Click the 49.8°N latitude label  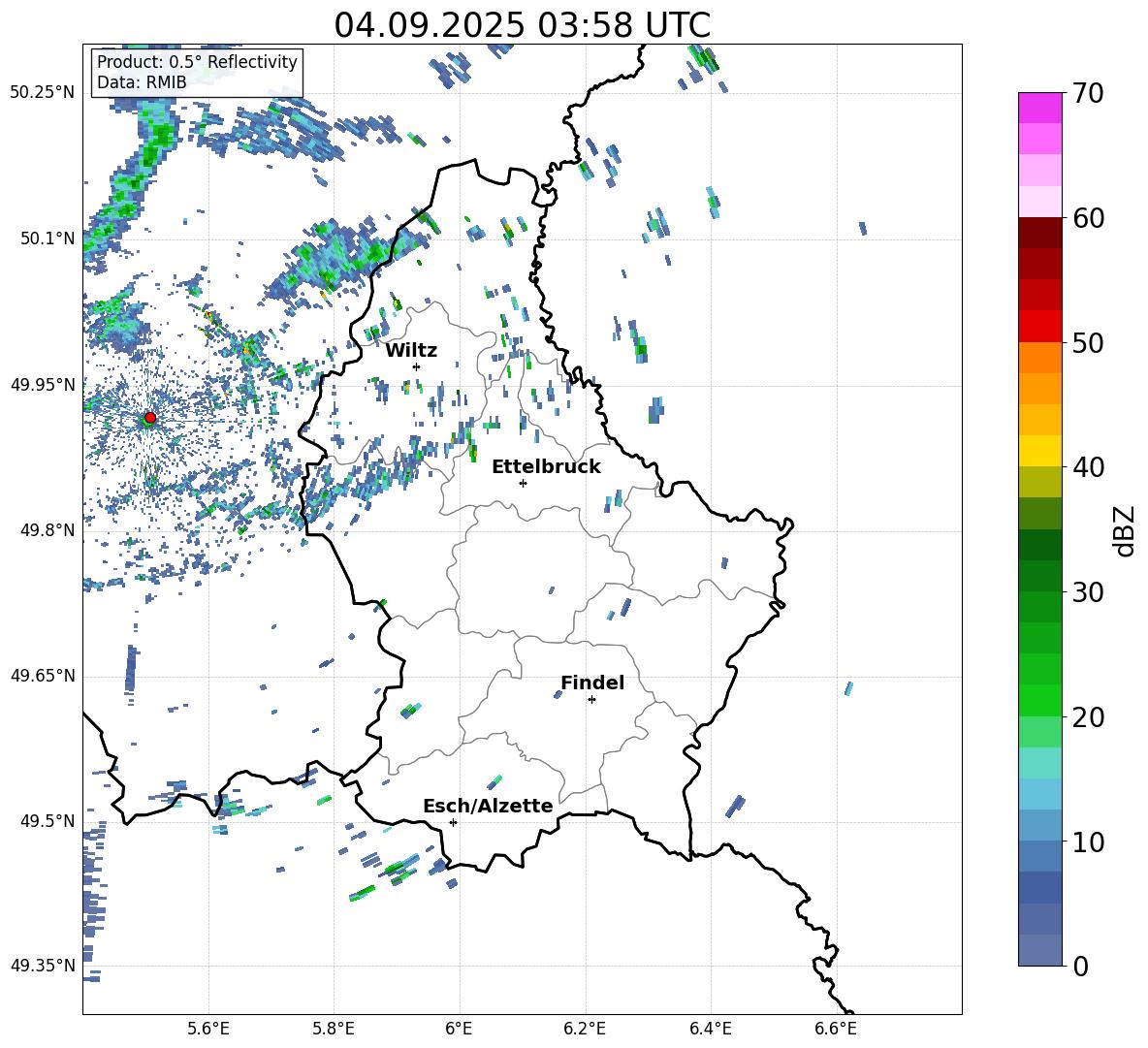(x=48, y=530)
